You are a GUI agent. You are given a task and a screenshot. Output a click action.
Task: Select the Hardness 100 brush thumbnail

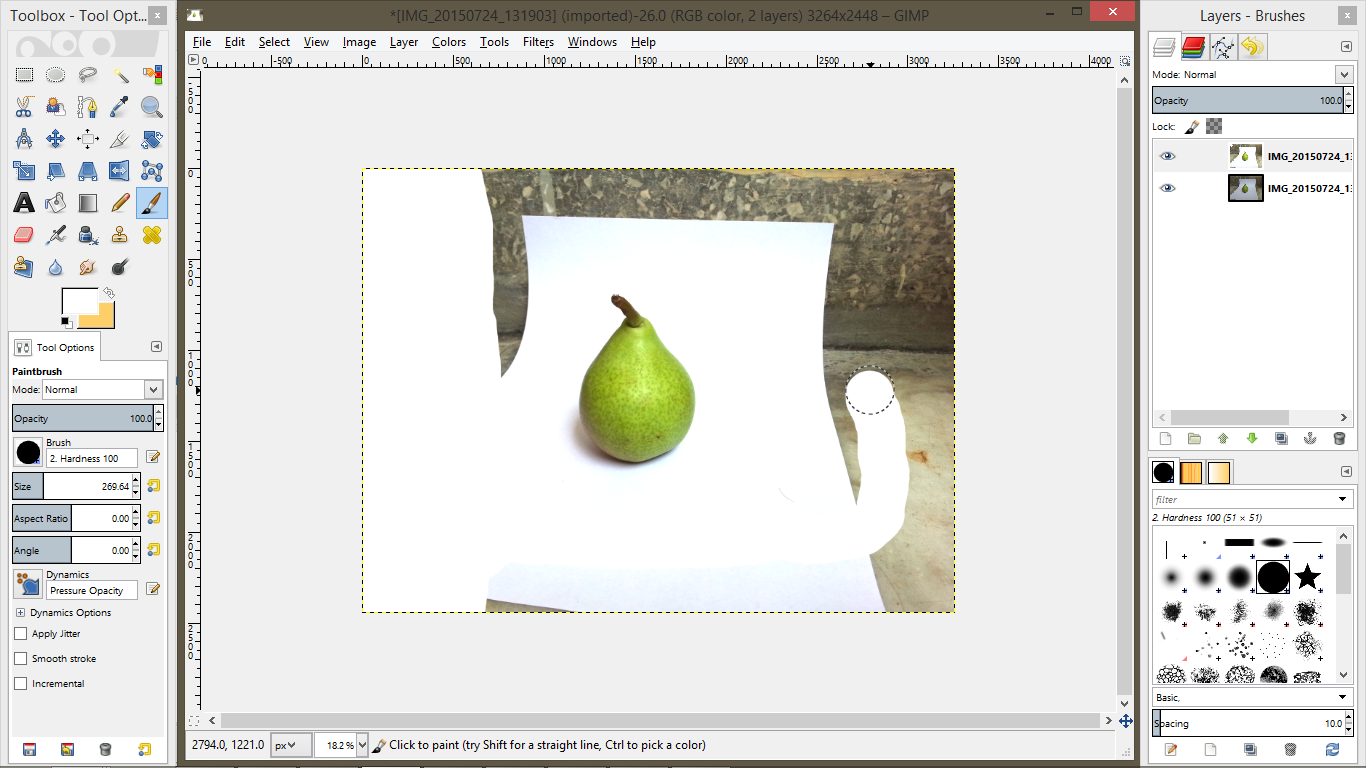[1274, 578]
